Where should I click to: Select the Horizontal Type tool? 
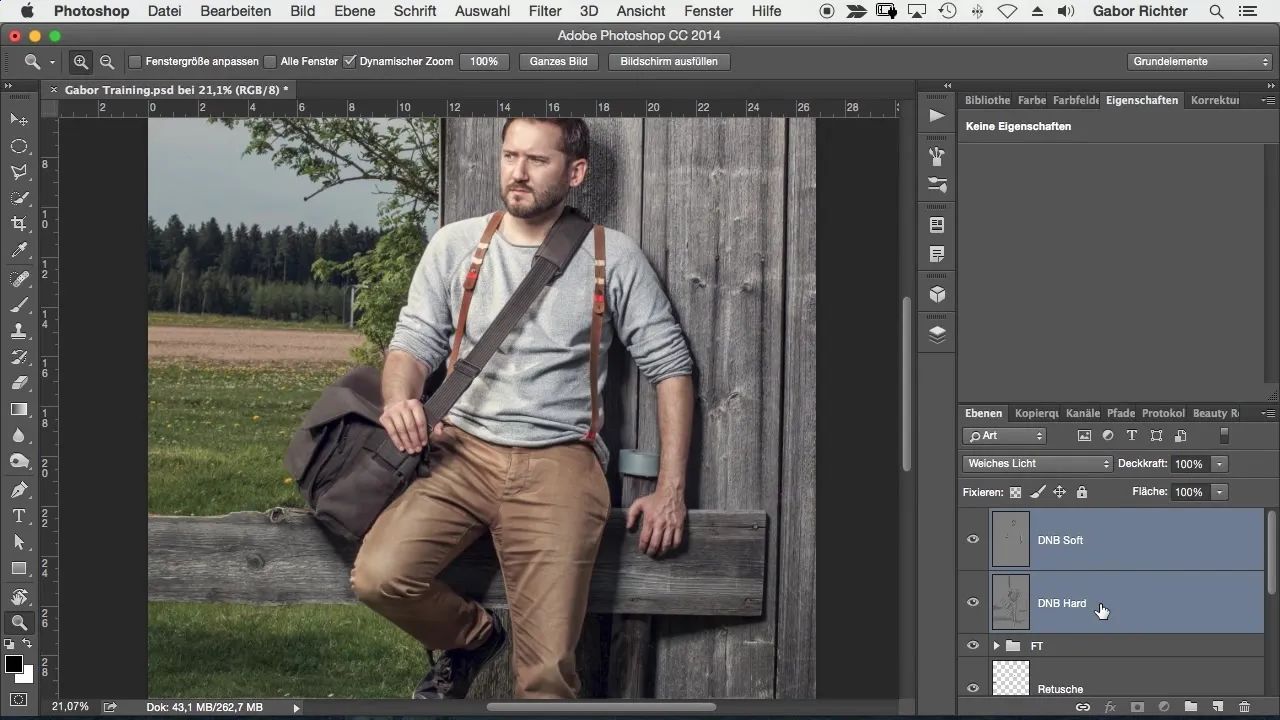click(19, 516)
